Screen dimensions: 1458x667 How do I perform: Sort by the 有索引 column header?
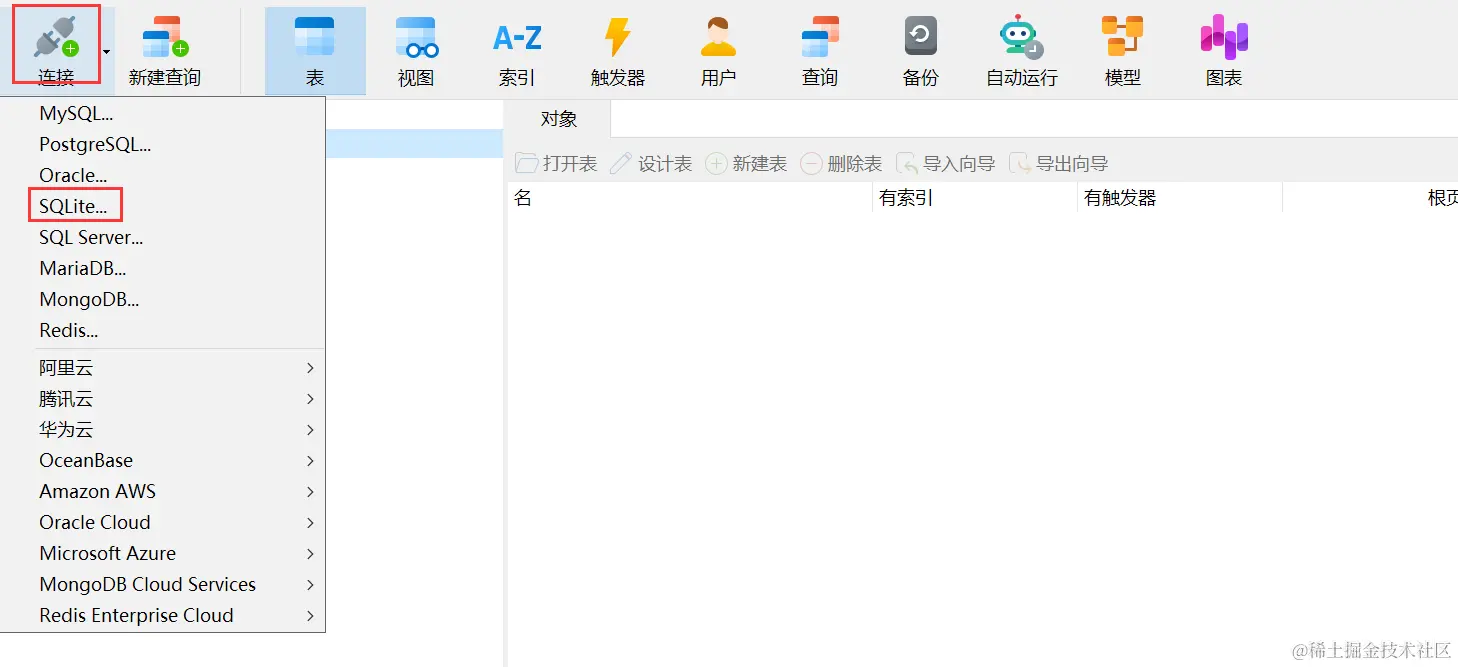click(x=975, y=198)
